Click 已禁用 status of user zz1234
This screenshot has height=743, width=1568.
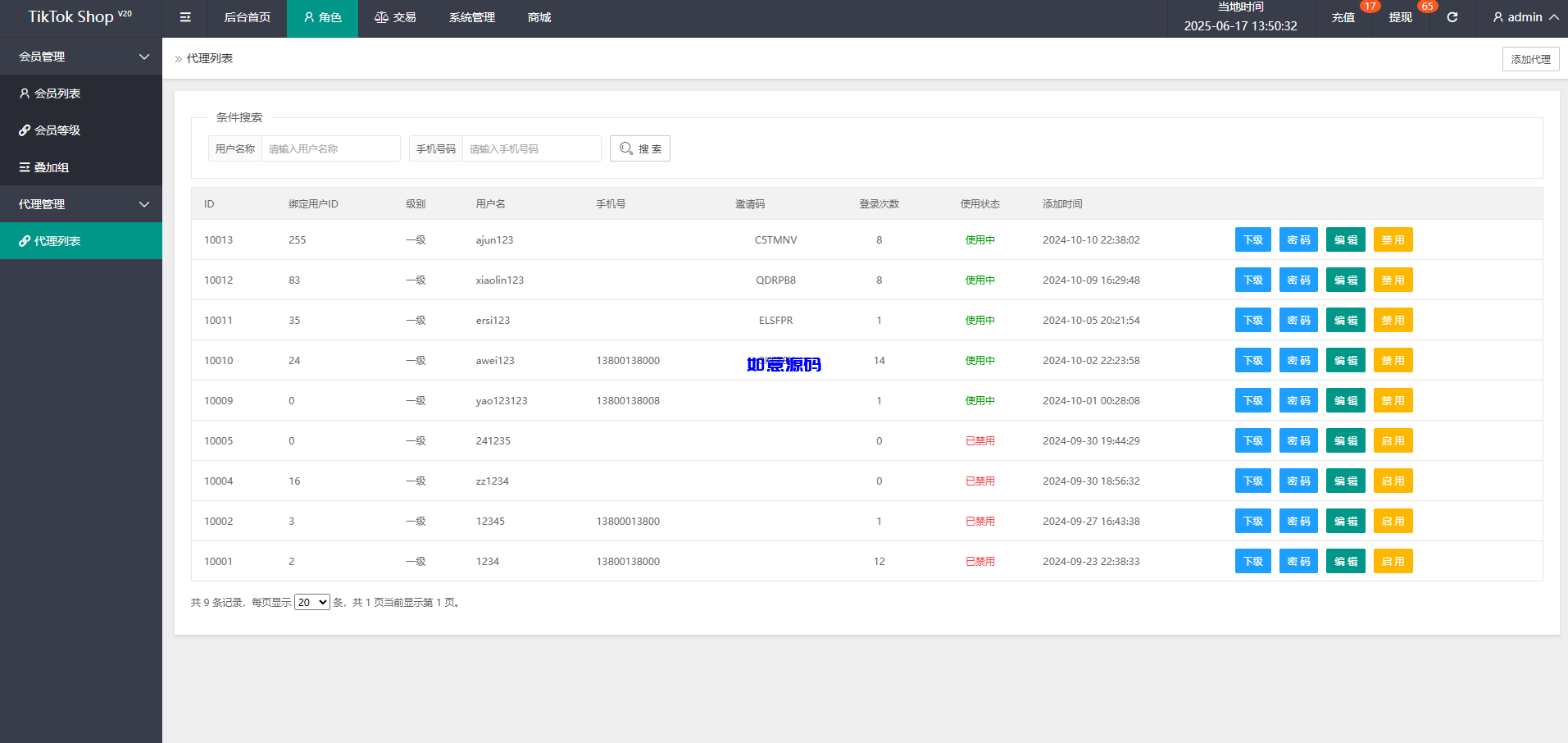click(x=980, y=481)
